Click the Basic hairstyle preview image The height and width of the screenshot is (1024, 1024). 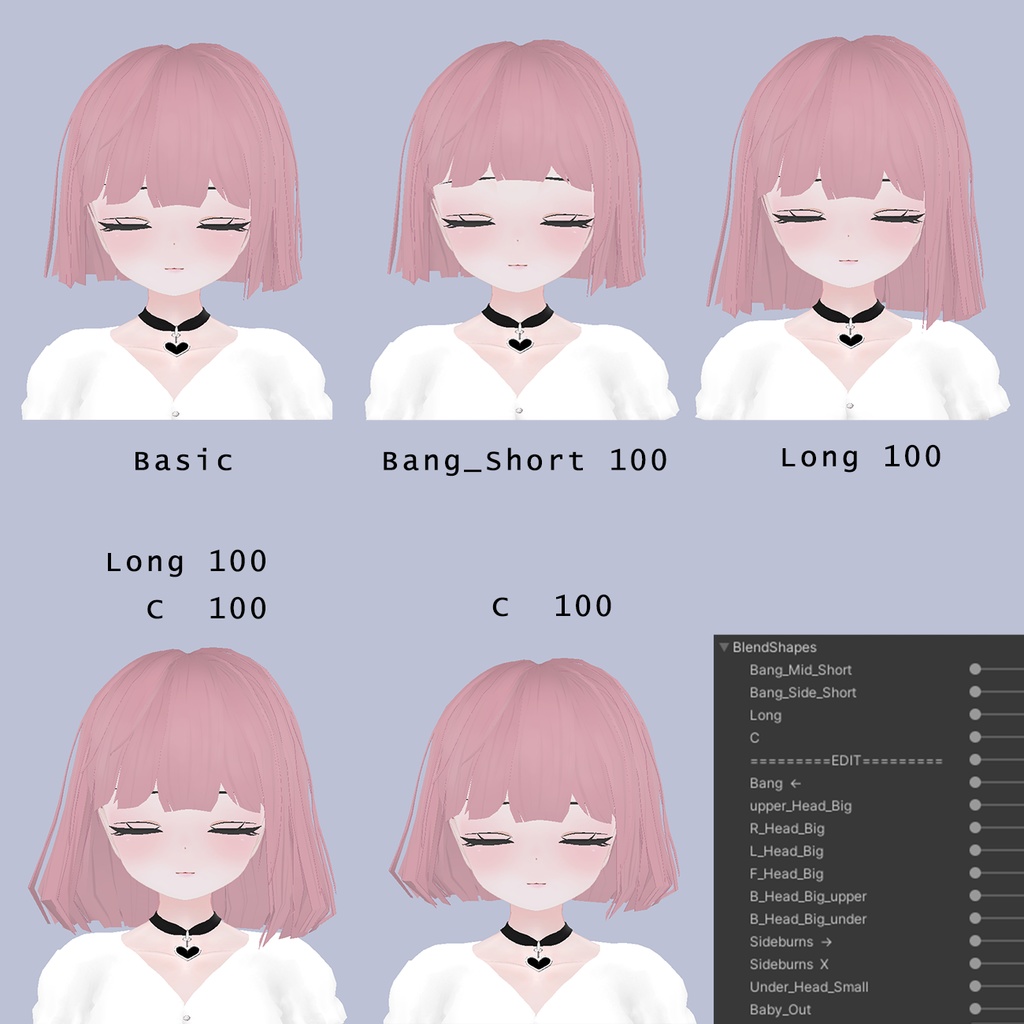(180, 220)
